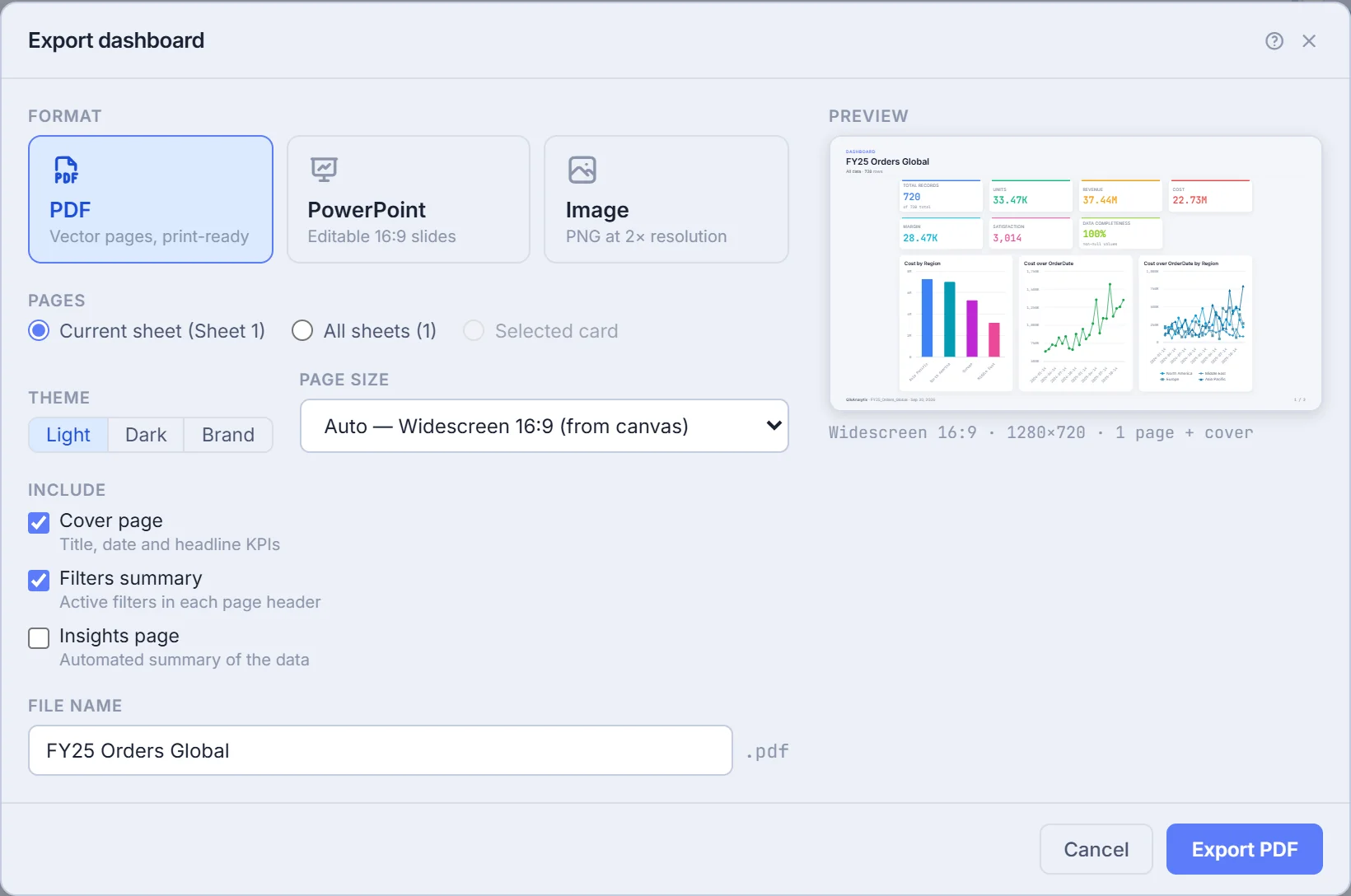This screenshot has height=896, width=1351.
Task: Uncheck the Filters summary checkbox
Action: click(39, 580)
